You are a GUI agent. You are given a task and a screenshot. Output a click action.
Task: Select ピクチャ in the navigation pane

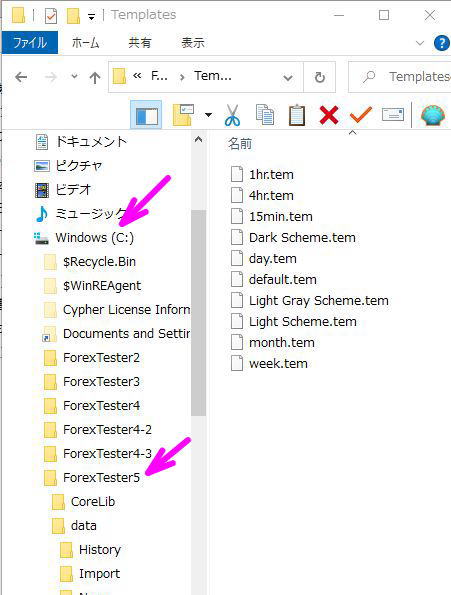[79, 165]
